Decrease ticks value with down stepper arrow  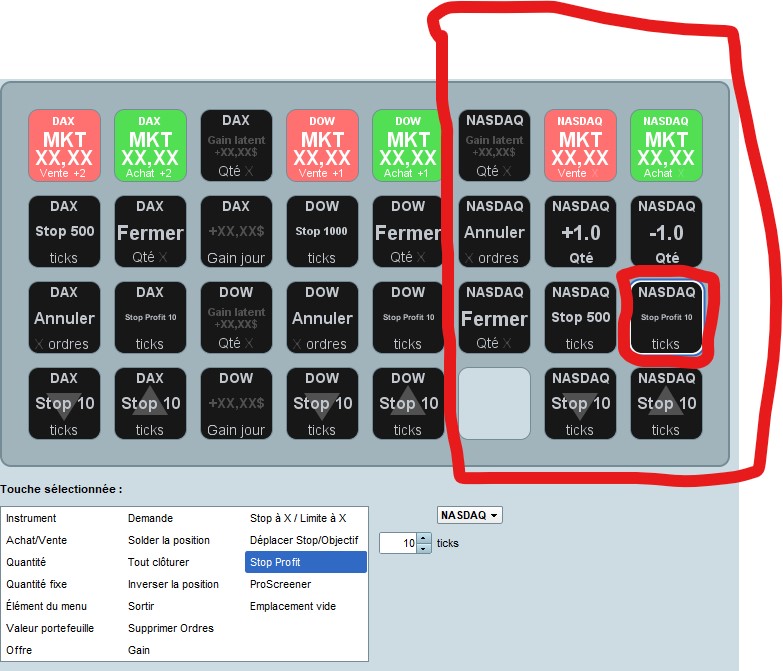424,549
